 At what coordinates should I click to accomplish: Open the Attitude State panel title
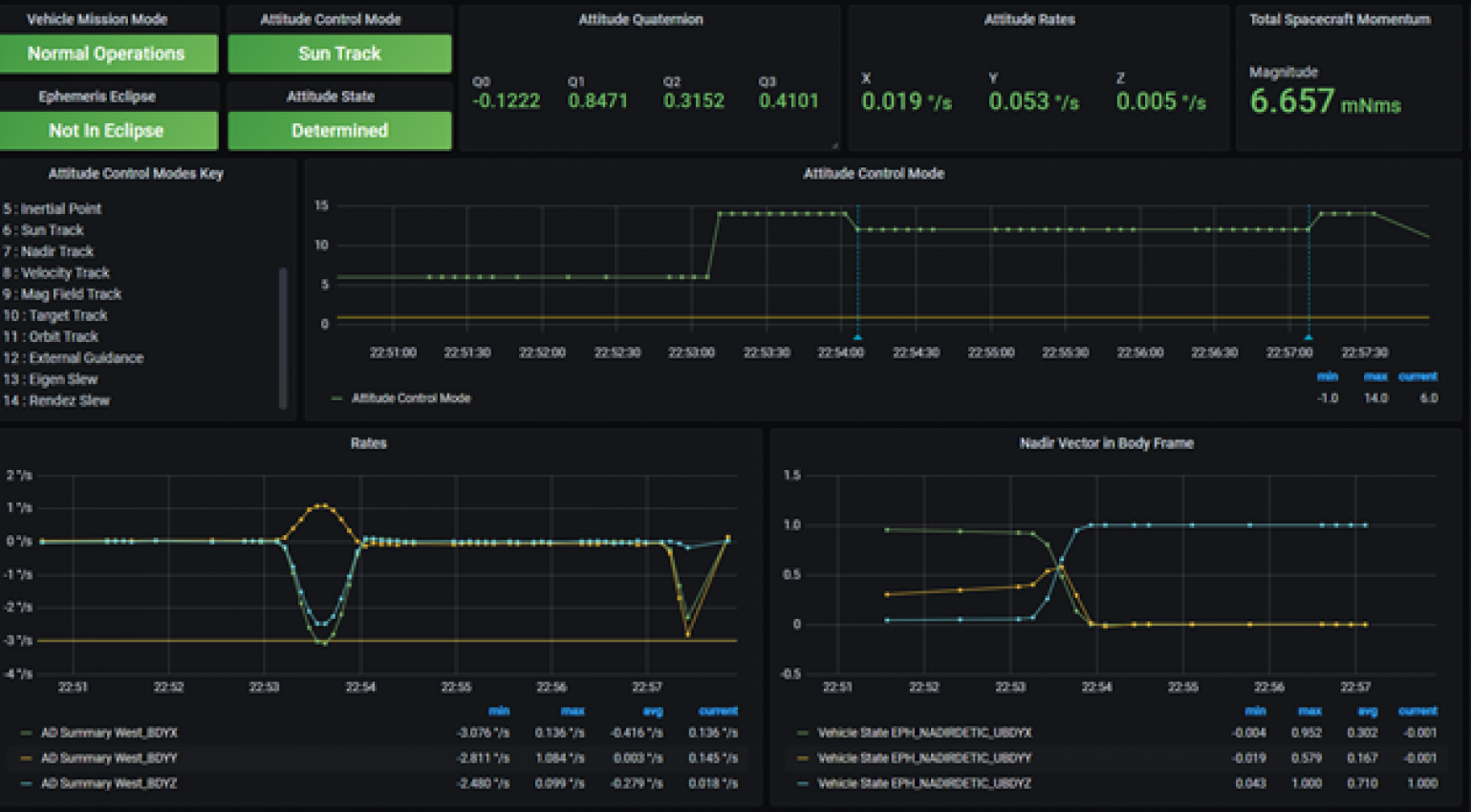pos(331,96)
